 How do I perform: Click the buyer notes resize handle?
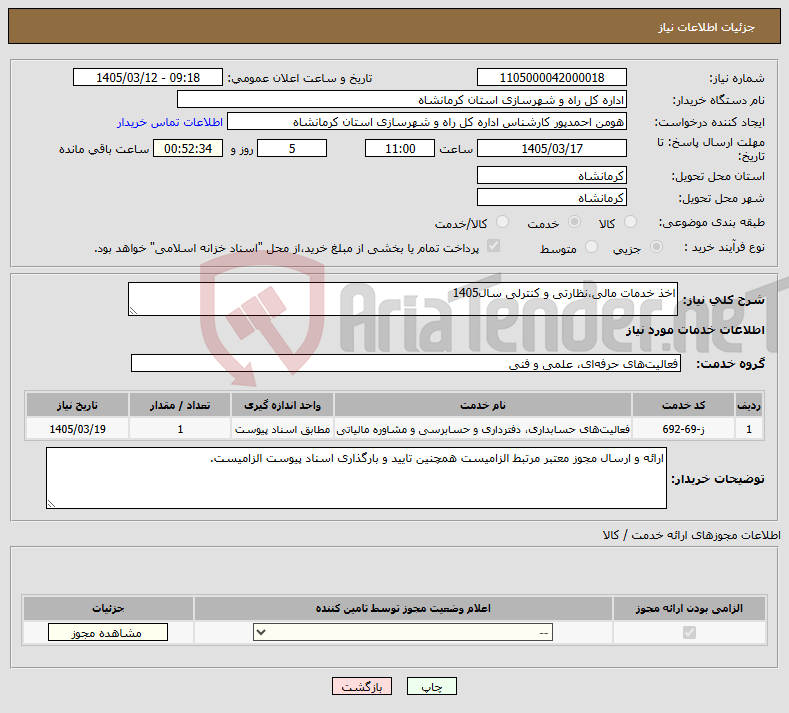(x=51, y=504)
